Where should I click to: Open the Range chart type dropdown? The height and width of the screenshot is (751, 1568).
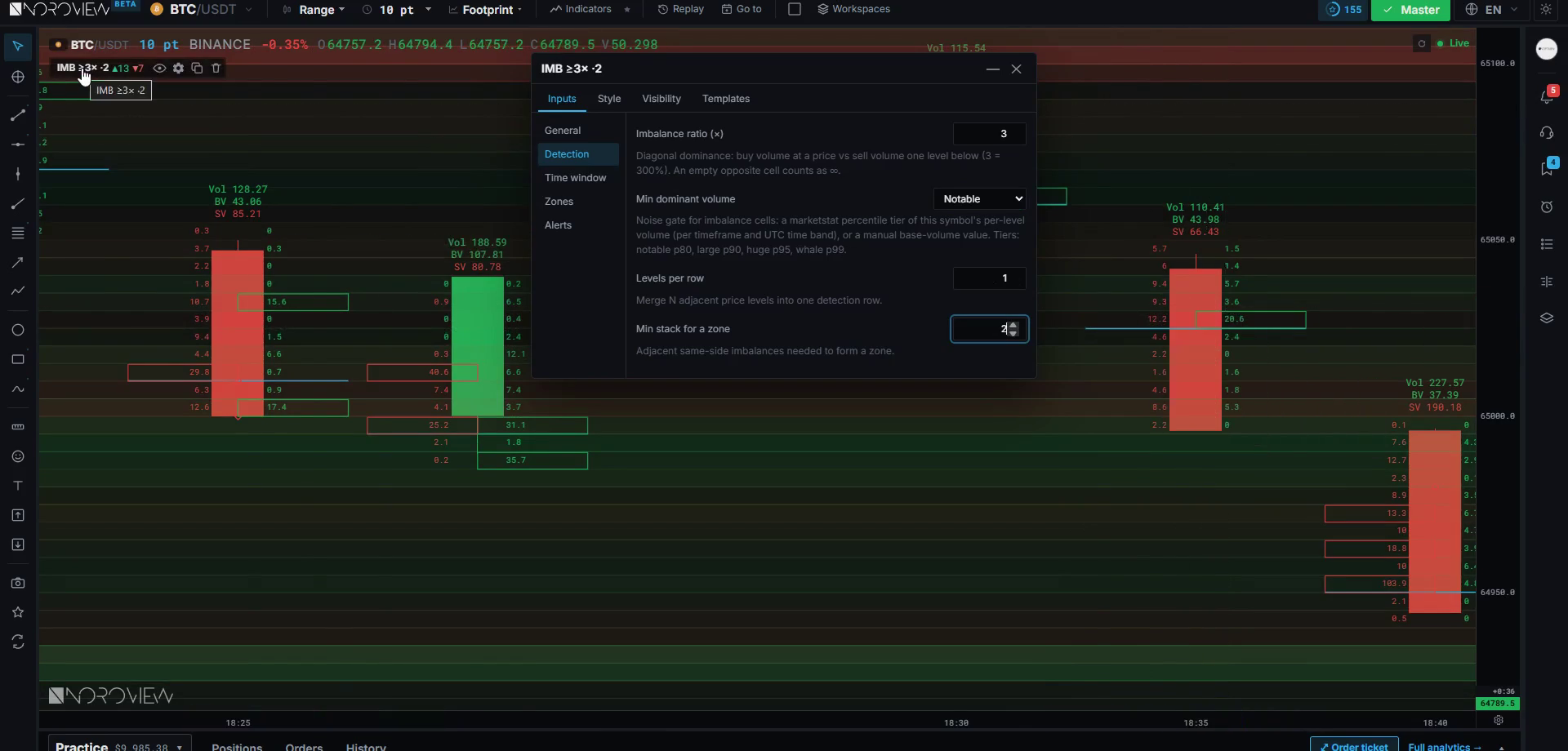(x=314, y=10)
